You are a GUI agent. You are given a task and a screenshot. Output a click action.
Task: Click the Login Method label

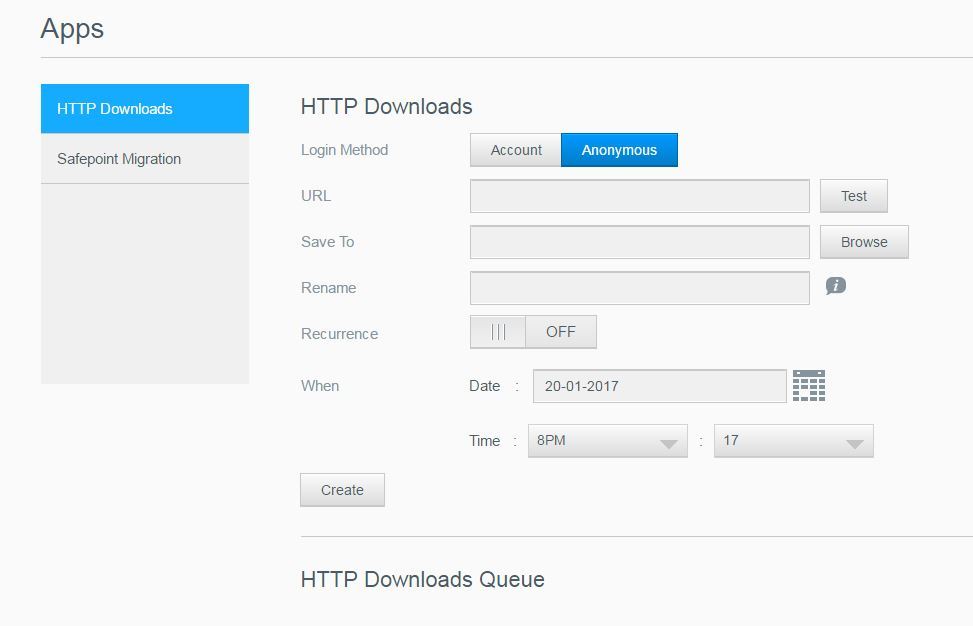click(x=344, y=150)
